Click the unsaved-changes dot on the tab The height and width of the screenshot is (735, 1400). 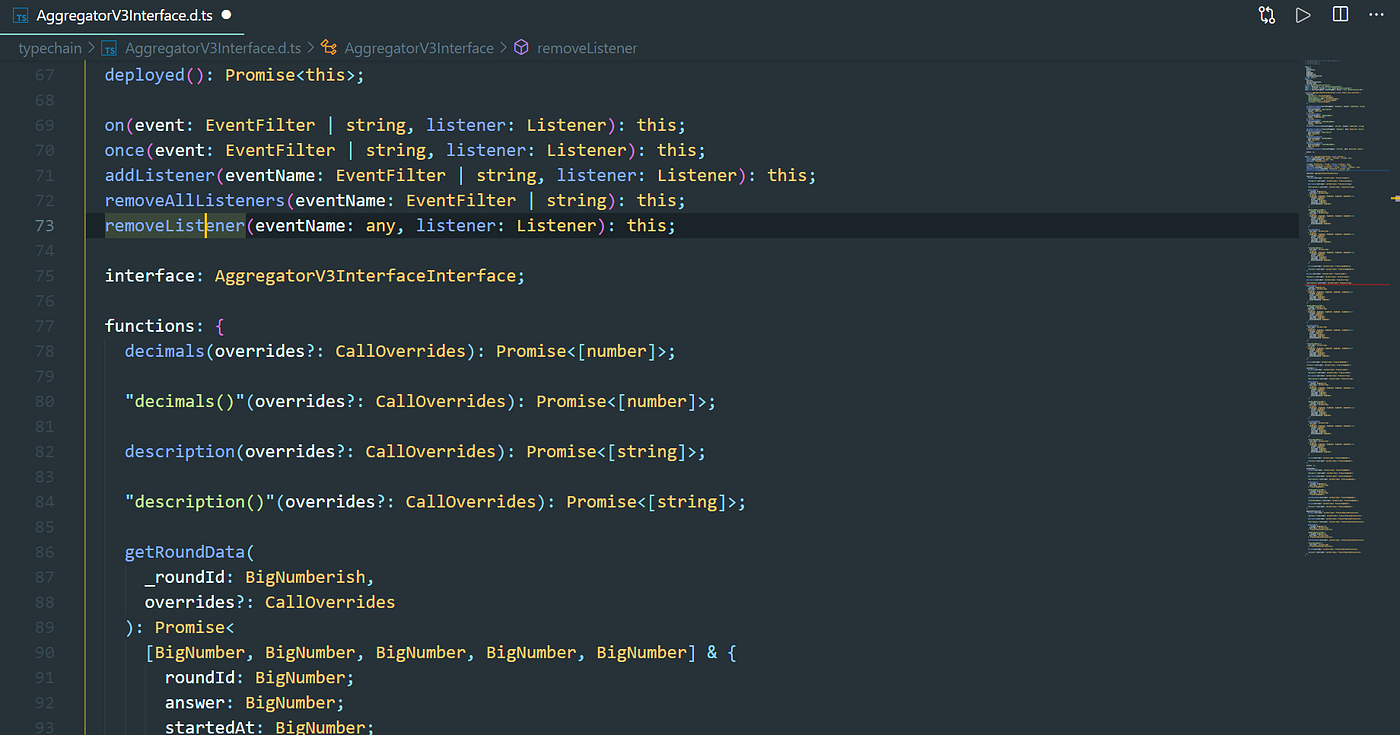point(226,15)
